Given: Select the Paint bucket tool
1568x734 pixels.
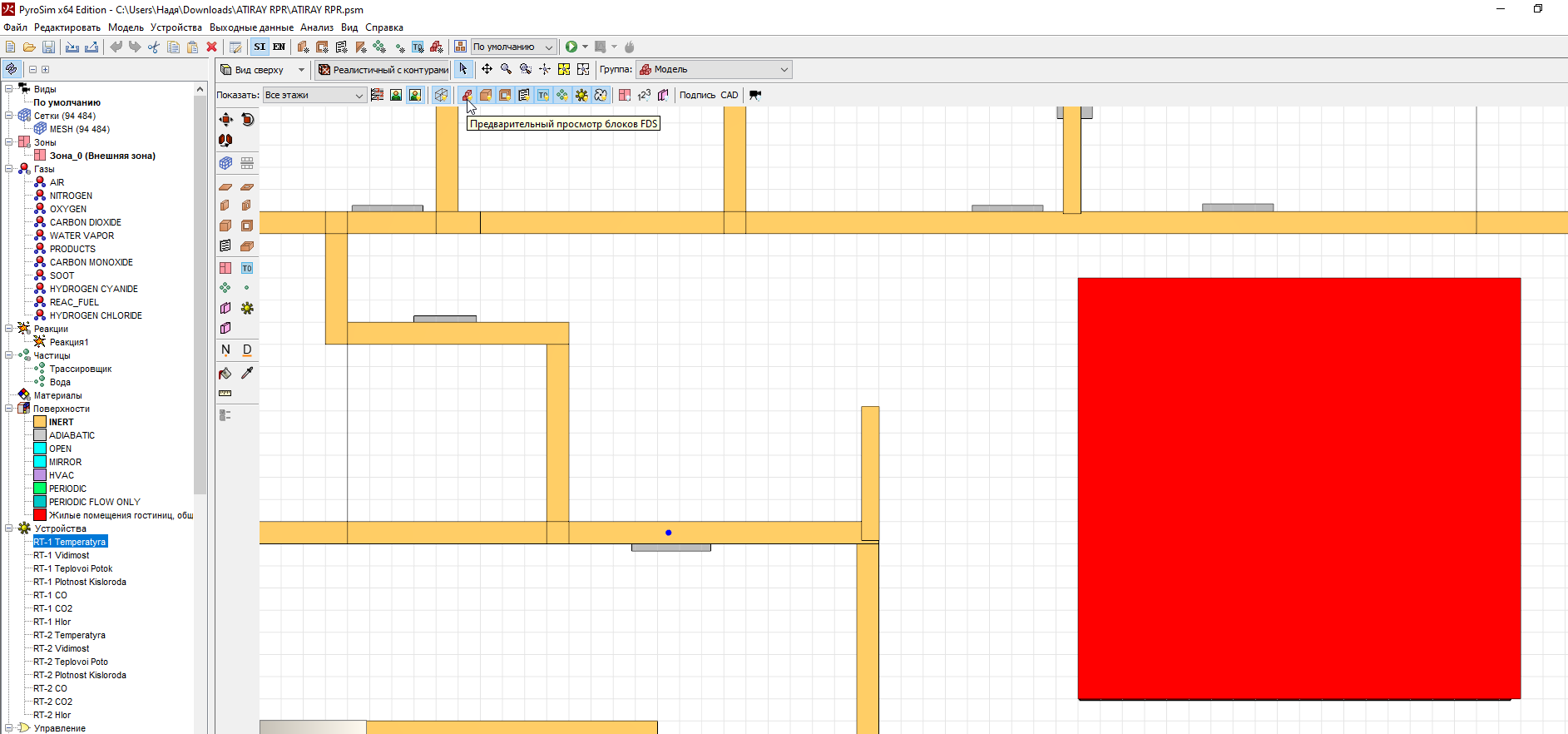Looking at the screenshot, I should [225, 373].
